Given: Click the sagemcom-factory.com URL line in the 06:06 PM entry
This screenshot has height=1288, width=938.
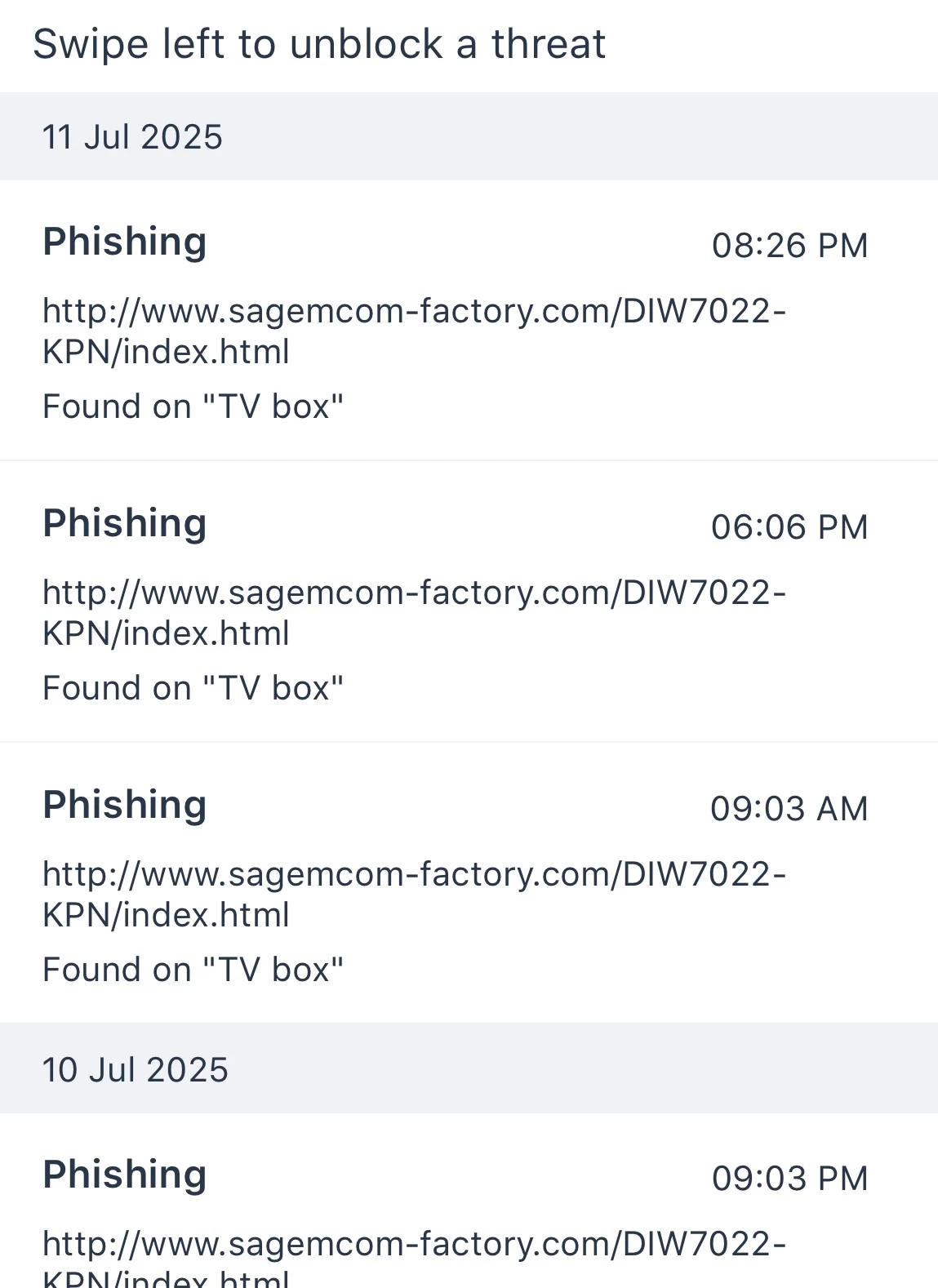Looking at the screenshot, I should coord(414,593).
